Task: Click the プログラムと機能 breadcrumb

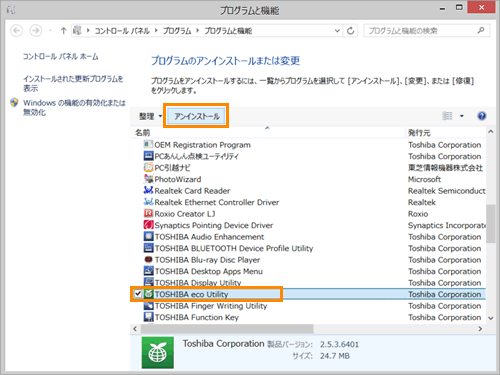Action: (228, 31)
